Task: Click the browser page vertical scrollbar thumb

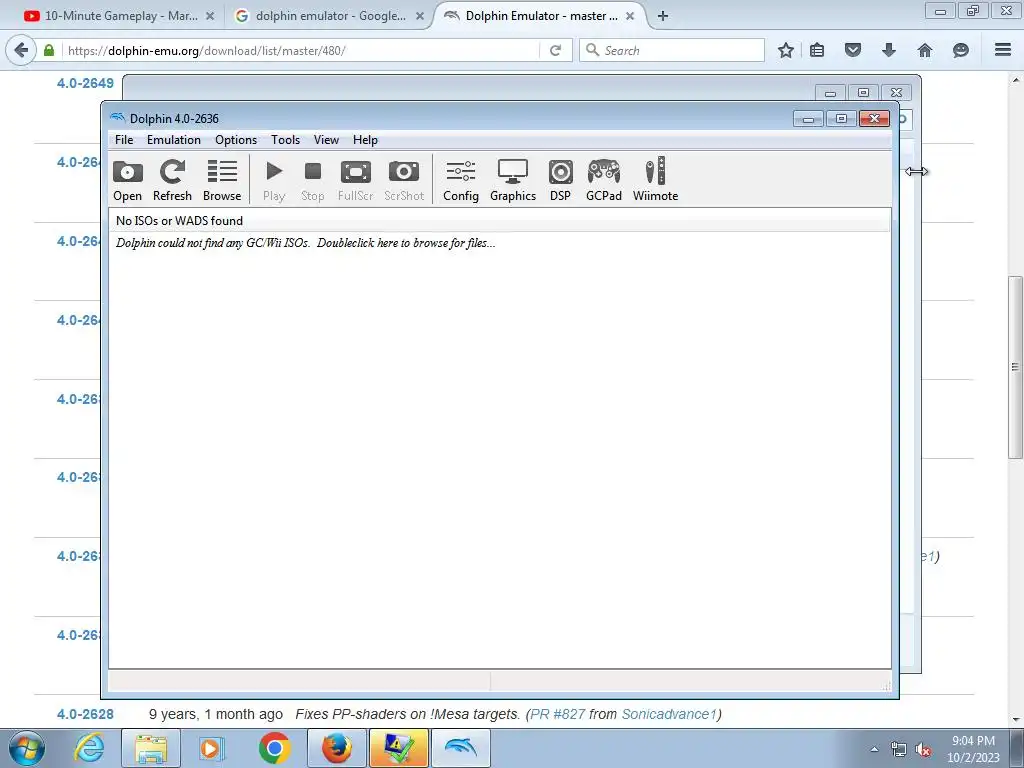Action: point(1015,367)
